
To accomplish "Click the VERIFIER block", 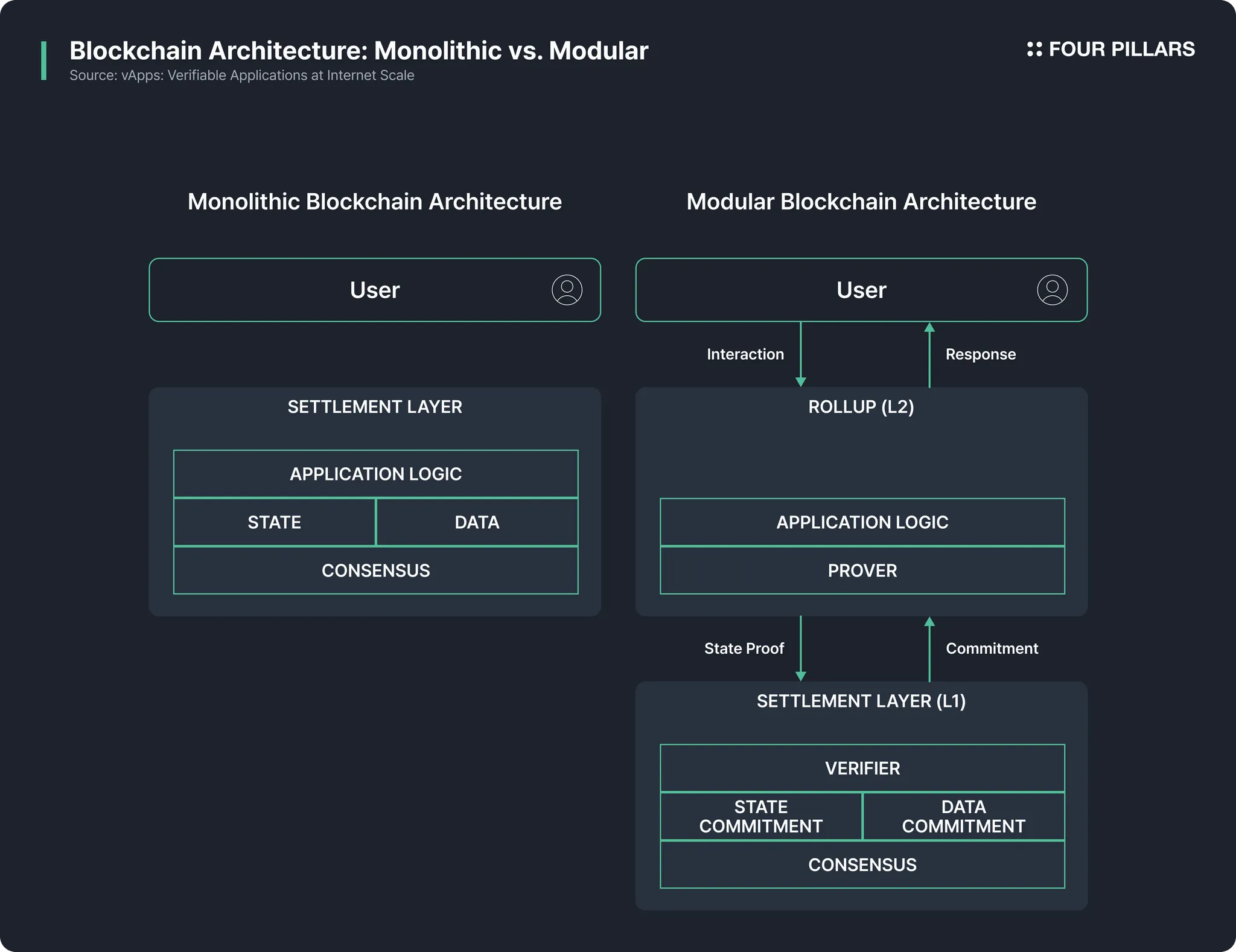I will 862,768.
